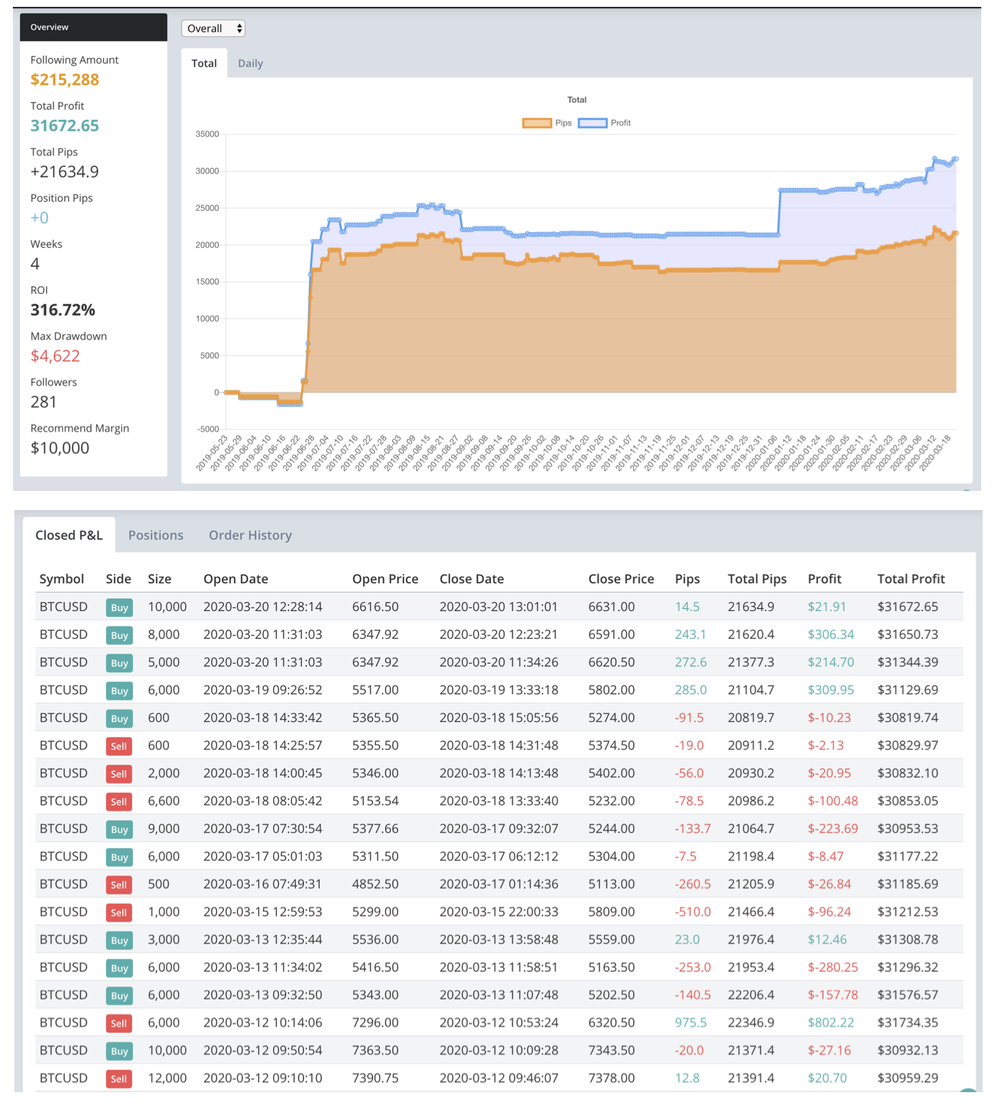The image size is (1000, 1104).
Task: Click the $21.91 profit cell
Action: 827,606
